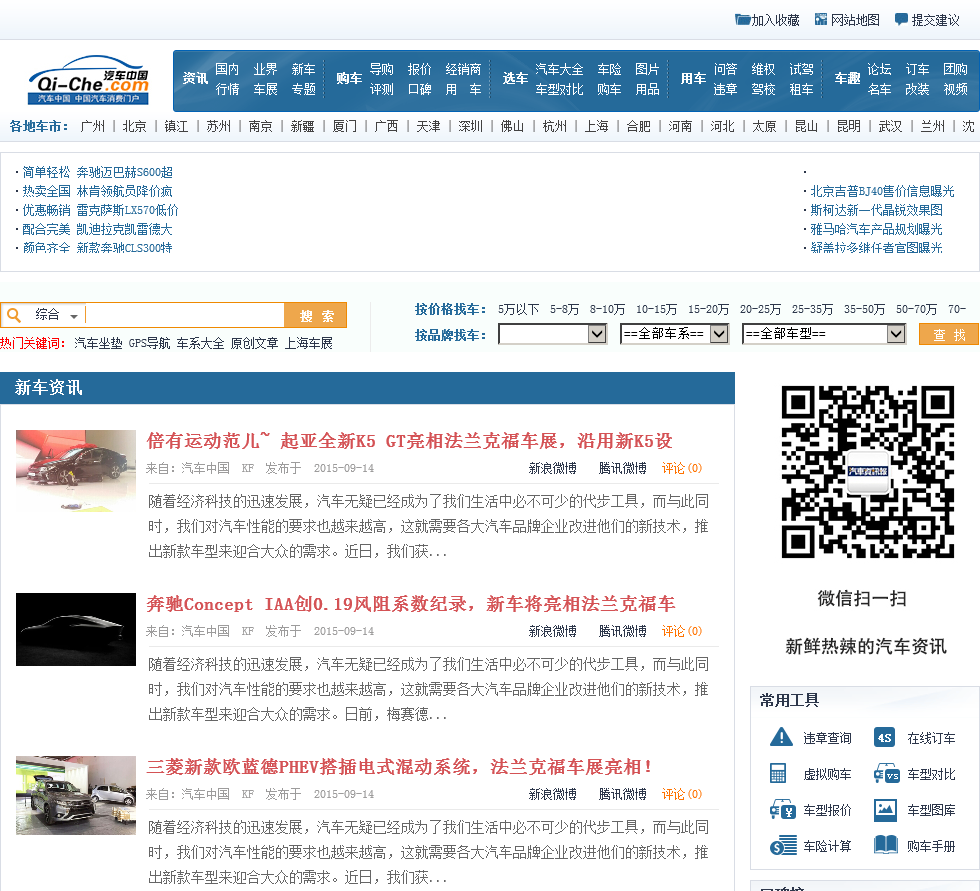Open the 选车 navigation menu section
The image size is (980, 891).
pyautogui.click(x=515, y=79)
